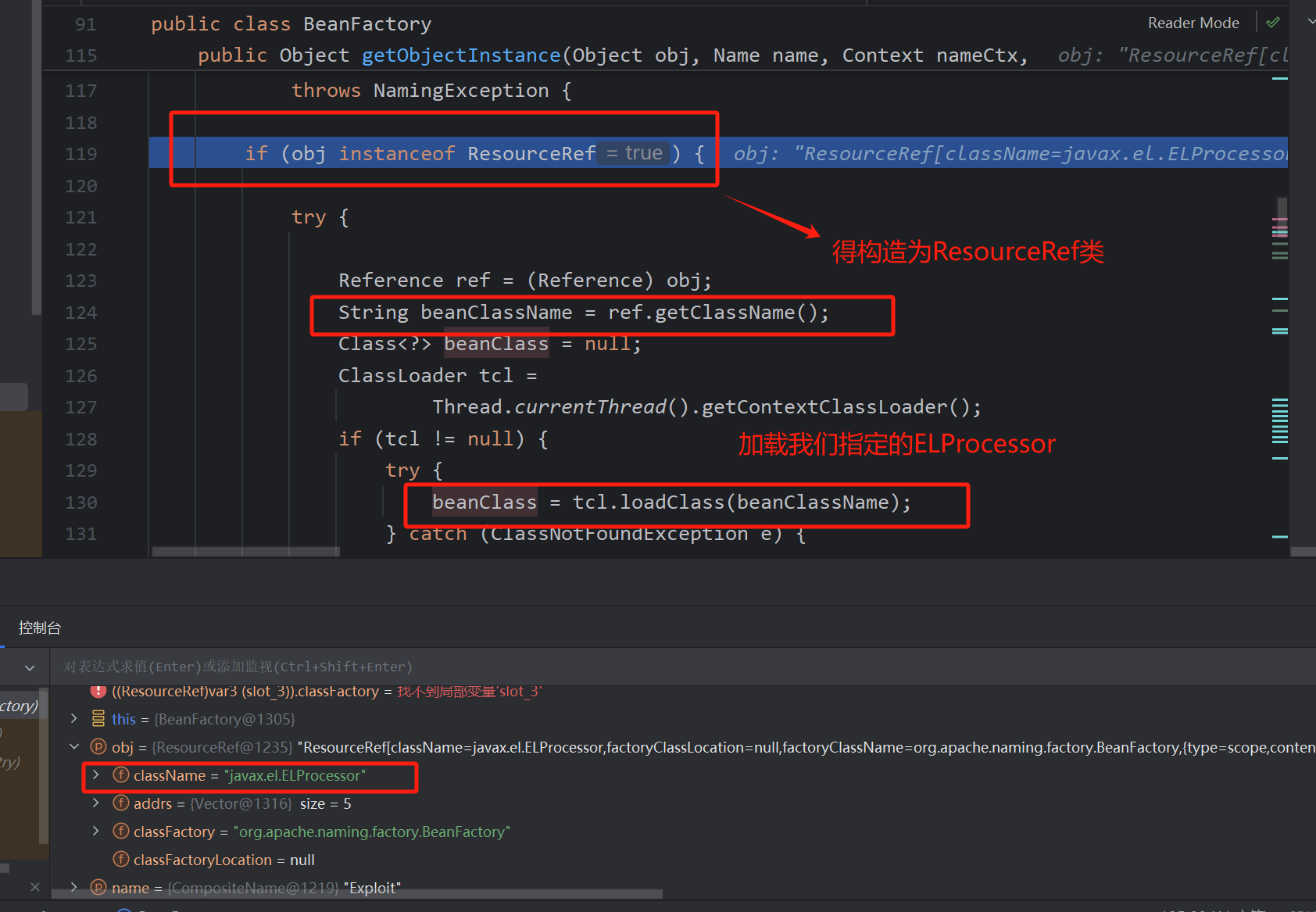The image size is (1316, 912).
Task: Select the '{Vector@1316} size = 5' value
Action: coord(270,803)
